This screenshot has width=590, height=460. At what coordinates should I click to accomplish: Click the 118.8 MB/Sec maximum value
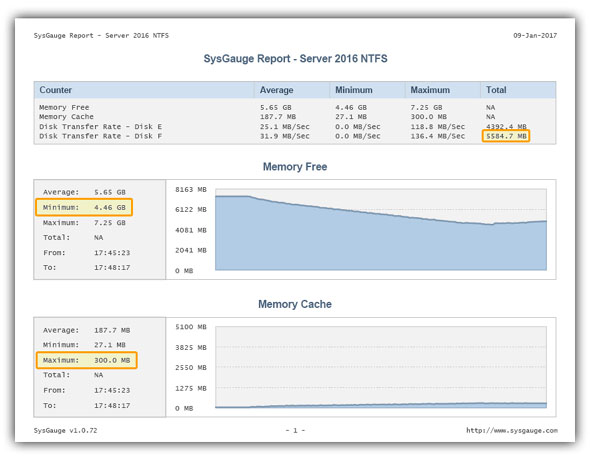(x=437, y=126)
